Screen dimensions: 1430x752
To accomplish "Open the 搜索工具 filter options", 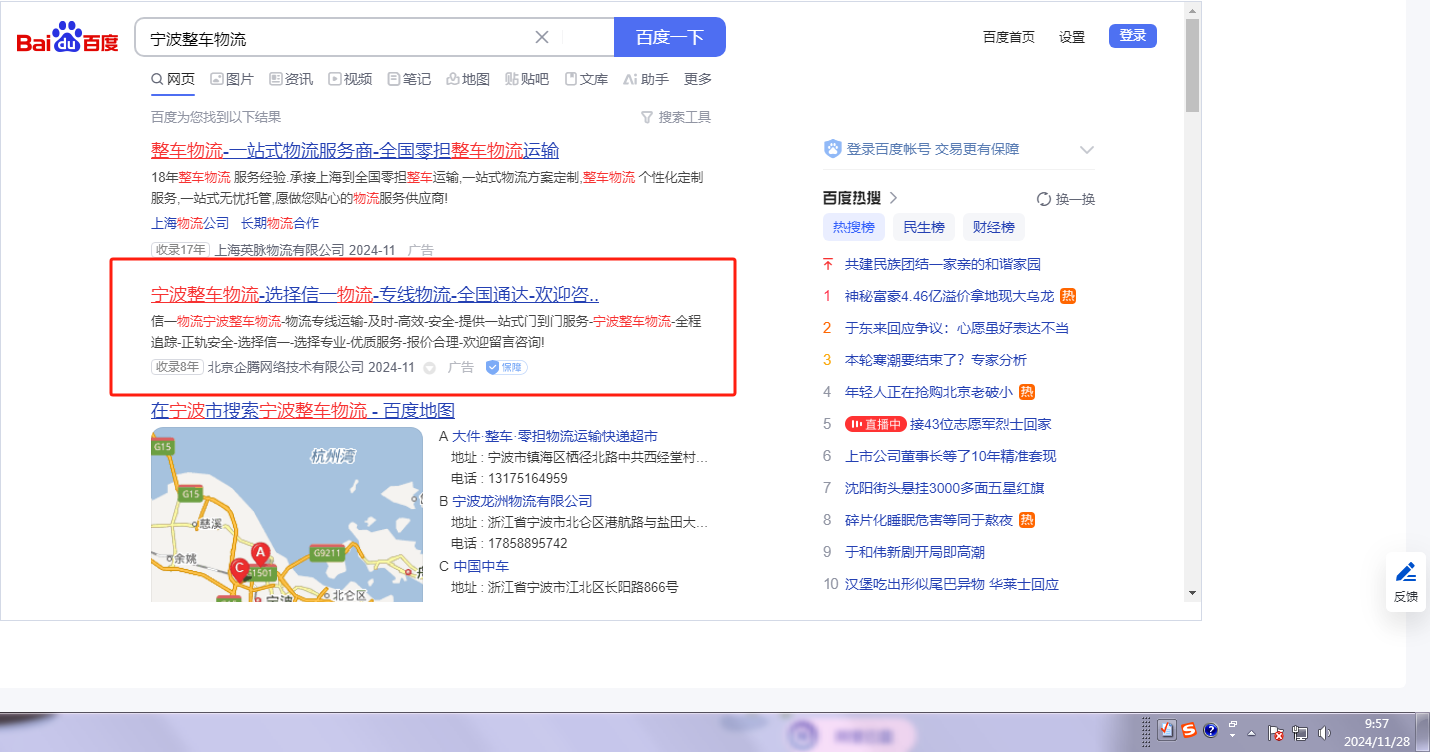I will click(x=676, y=117).
